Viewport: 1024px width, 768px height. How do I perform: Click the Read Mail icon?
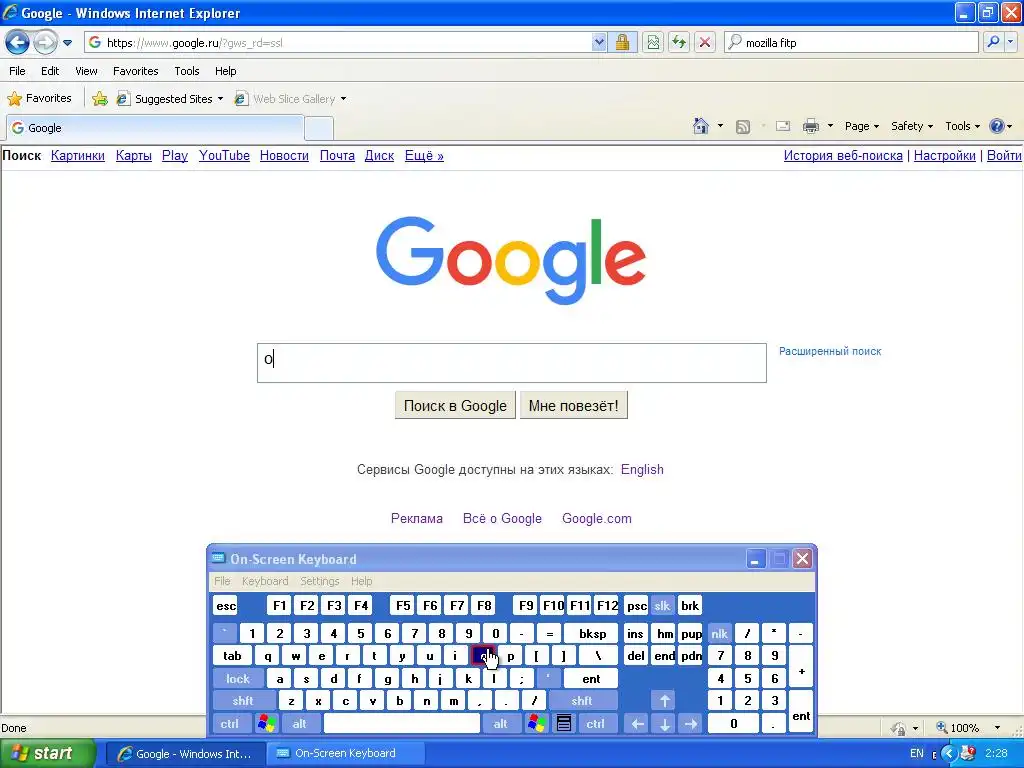tap(783, 126)
